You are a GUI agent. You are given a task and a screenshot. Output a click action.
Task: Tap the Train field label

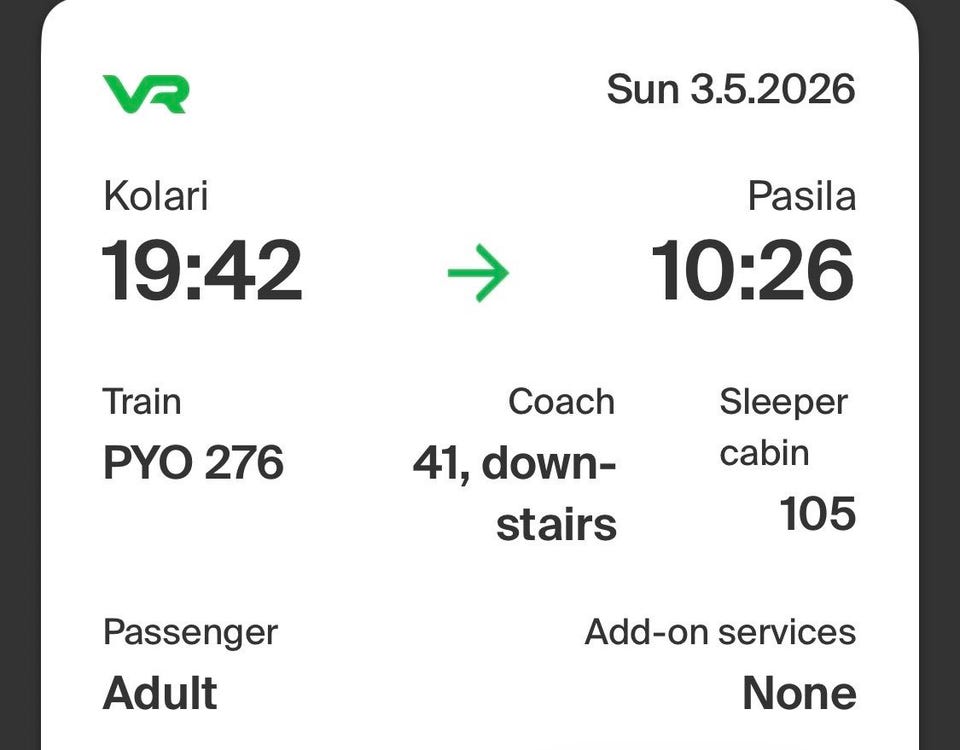142,402
